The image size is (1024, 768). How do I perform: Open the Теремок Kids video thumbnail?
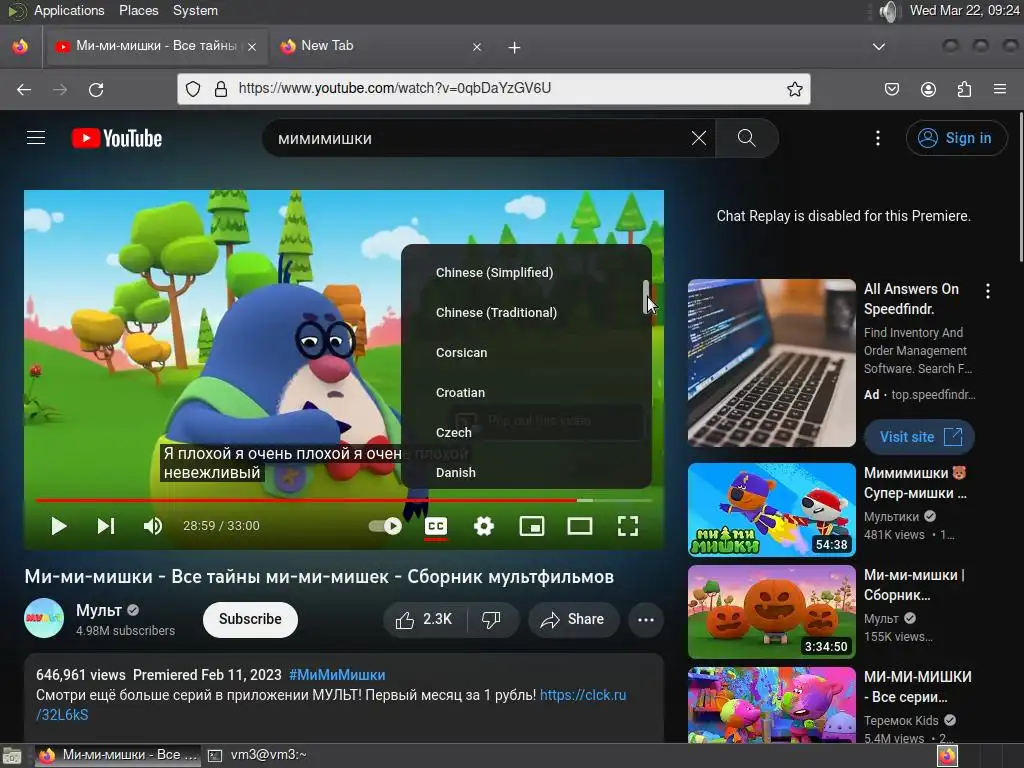tap(771, 705)
